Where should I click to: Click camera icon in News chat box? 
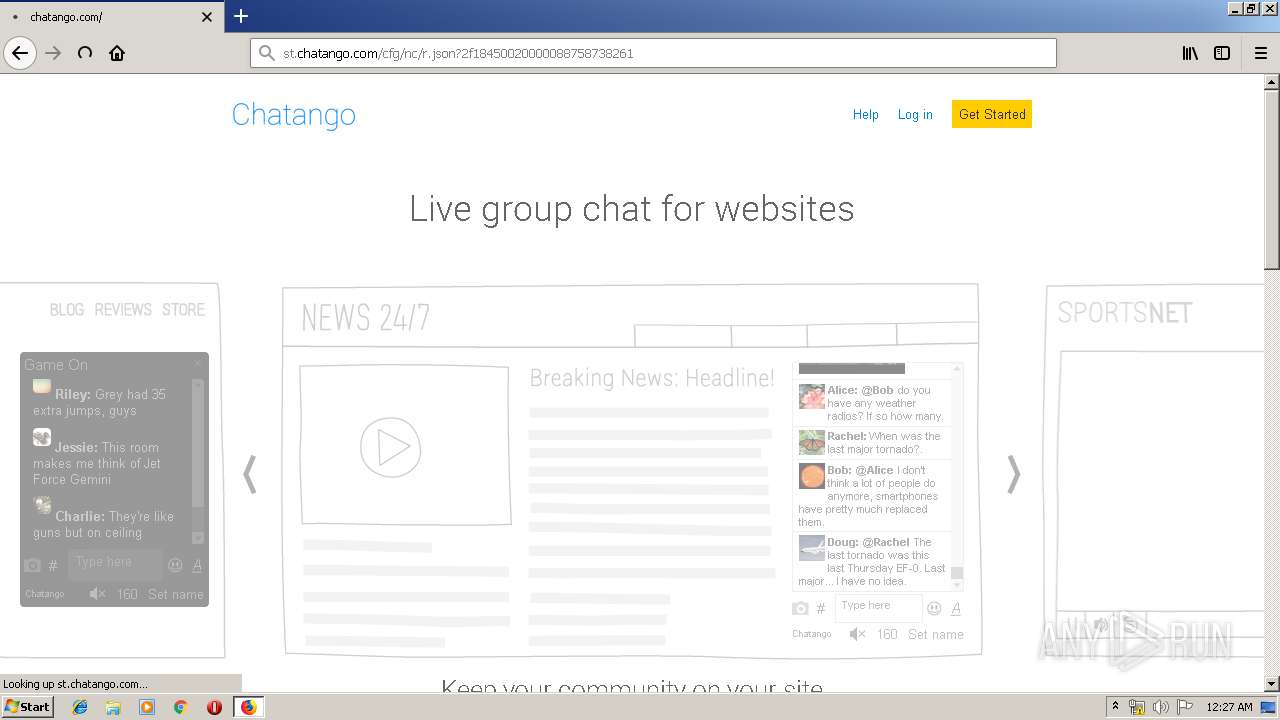(800, 608)
